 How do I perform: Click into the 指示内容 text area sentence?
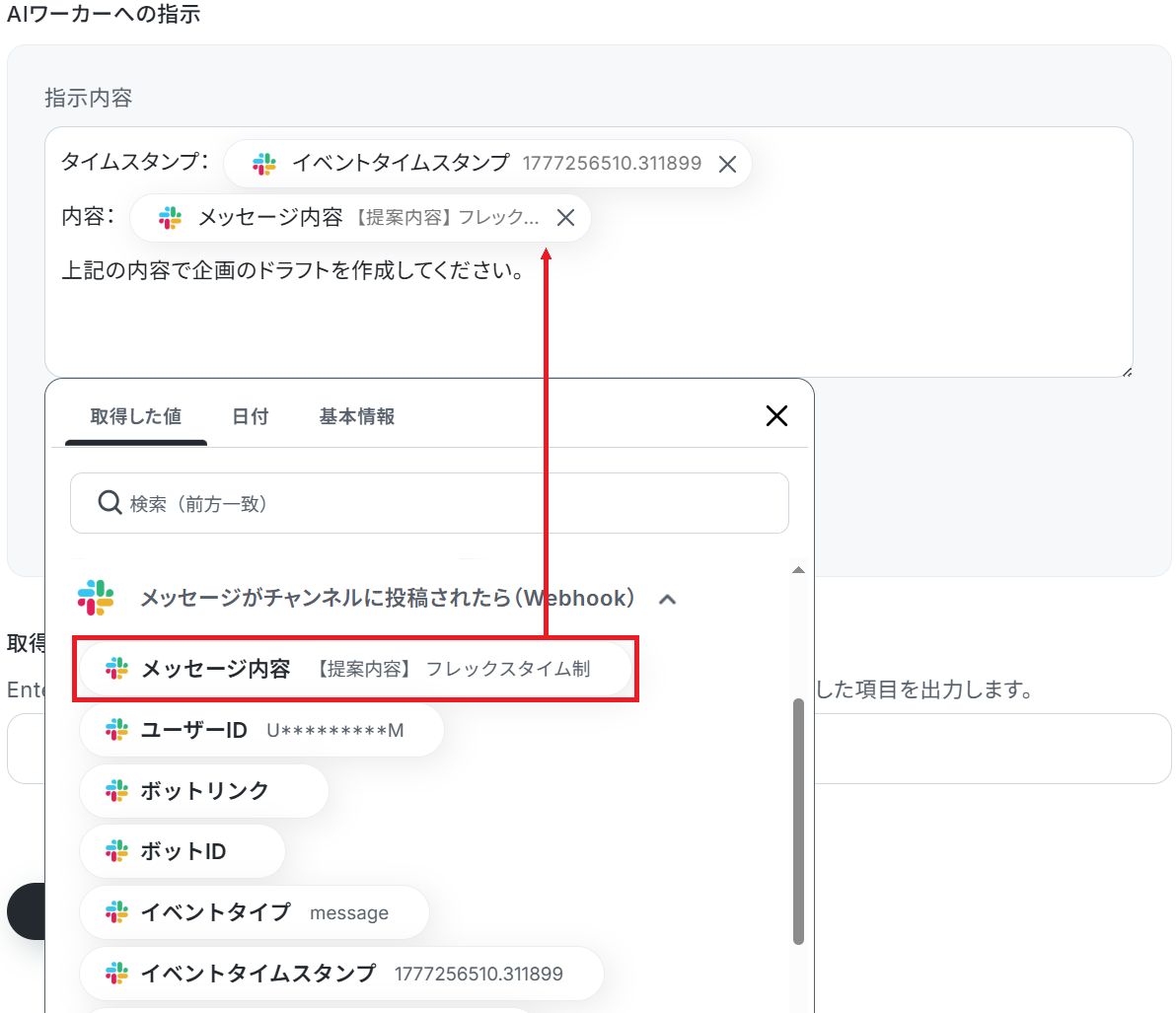coord(293,270)
